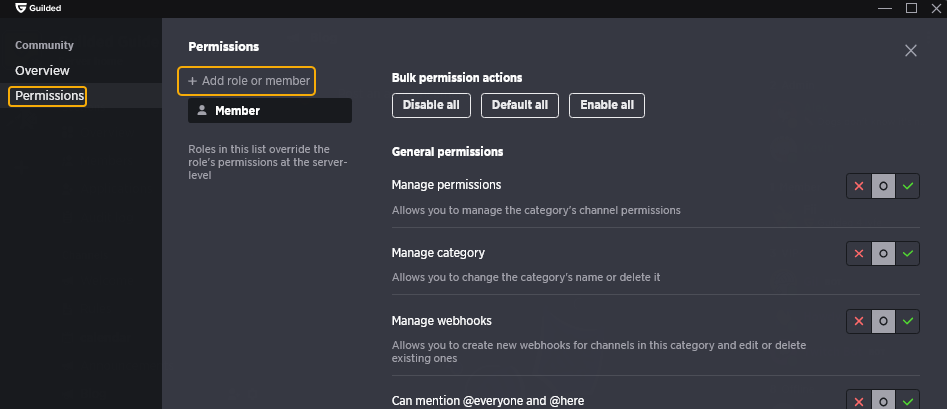Screen dimensions: 947x409
Task: Hit the Enable all button
Action: 607,105
